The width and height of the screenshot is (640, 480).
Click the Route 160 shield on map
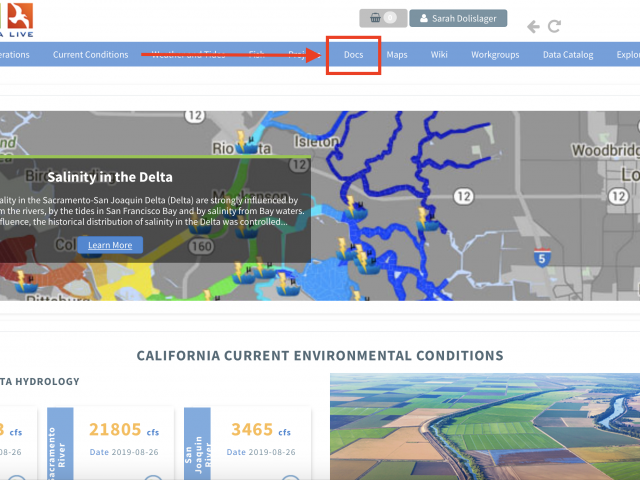pos(201,246)
